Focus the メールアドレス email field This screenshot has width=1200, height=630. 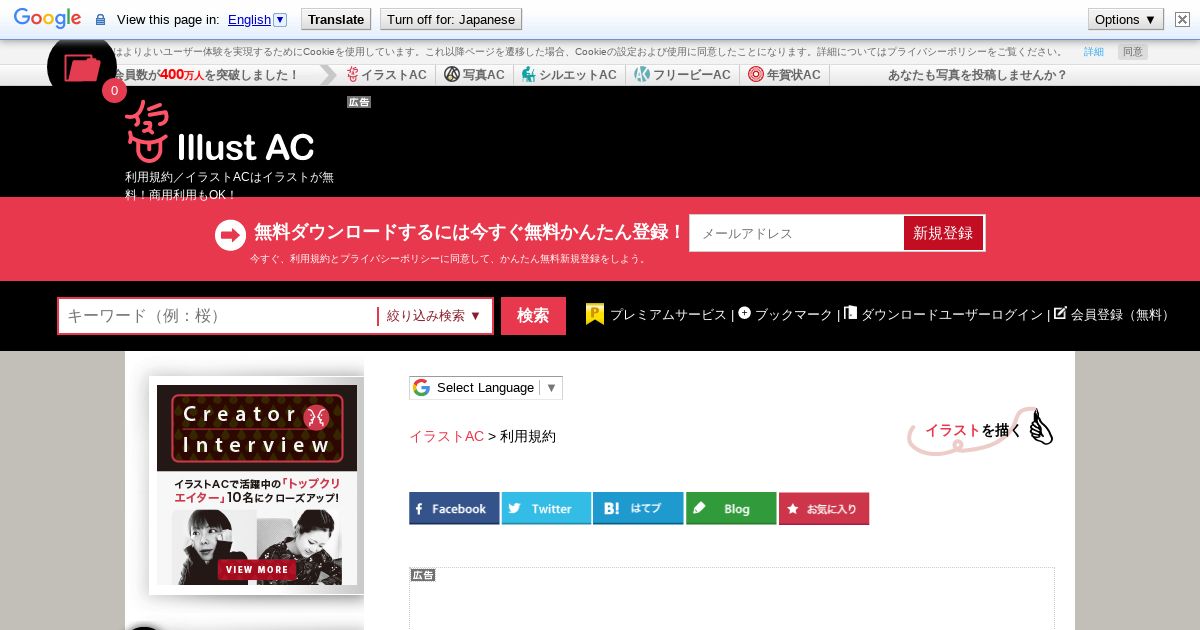[797, 233]
